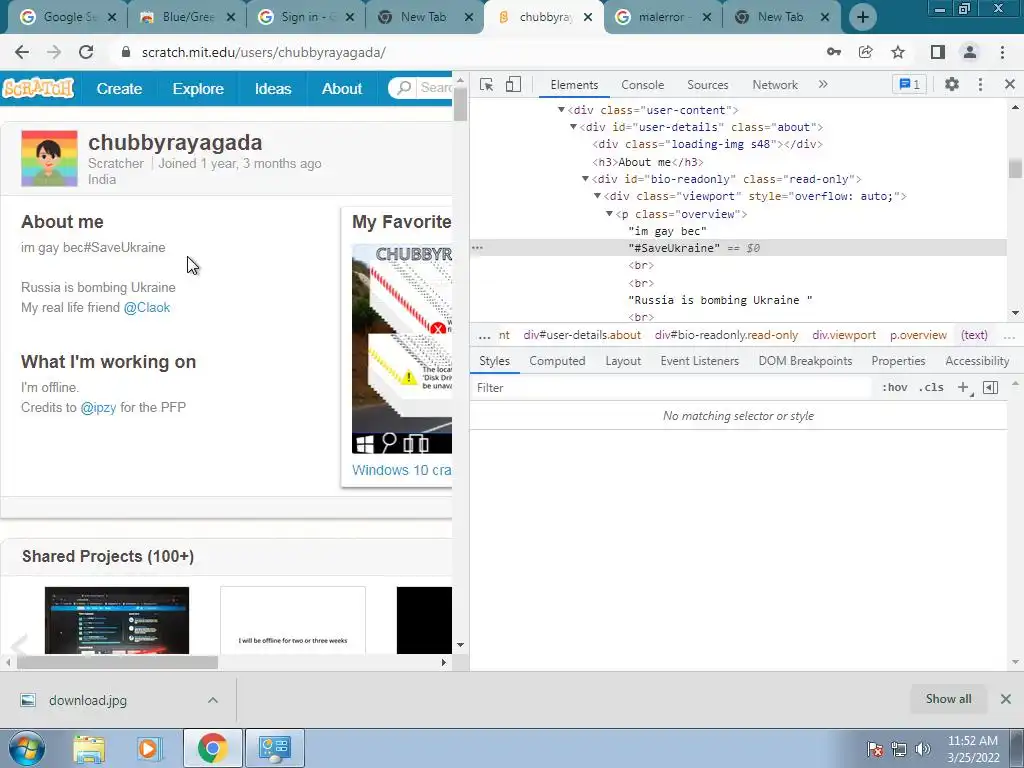1024x768 pixels.
Task: Click the address bar URL
Action: (x=264, y=52)
